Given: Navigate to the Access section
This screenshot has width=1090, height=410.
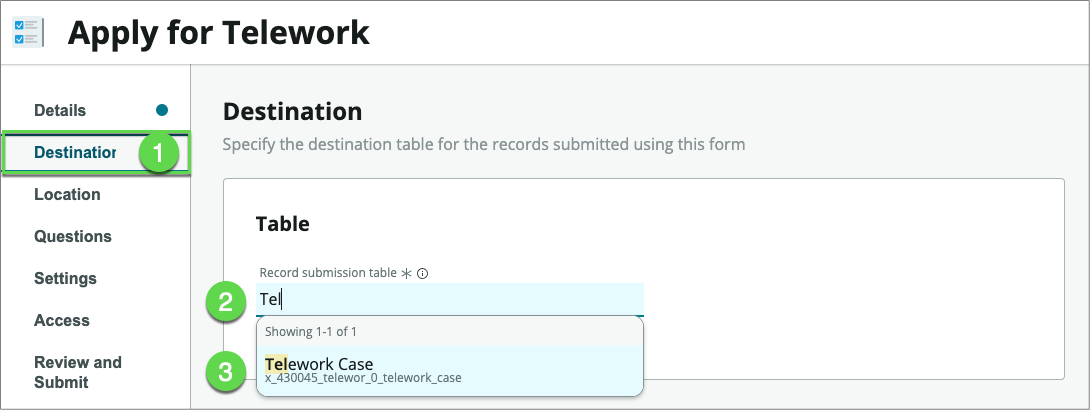Looking at the screenshot, I should [62, 320].
